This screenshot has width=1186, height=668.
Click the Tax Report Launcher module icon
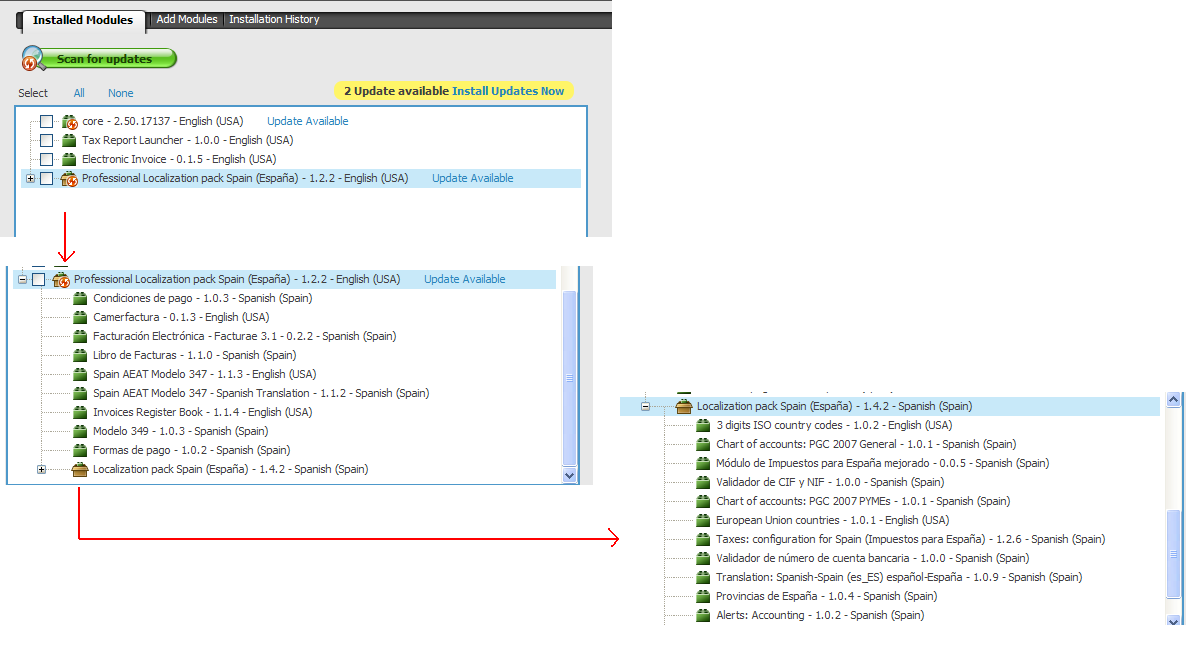(70, 141)
